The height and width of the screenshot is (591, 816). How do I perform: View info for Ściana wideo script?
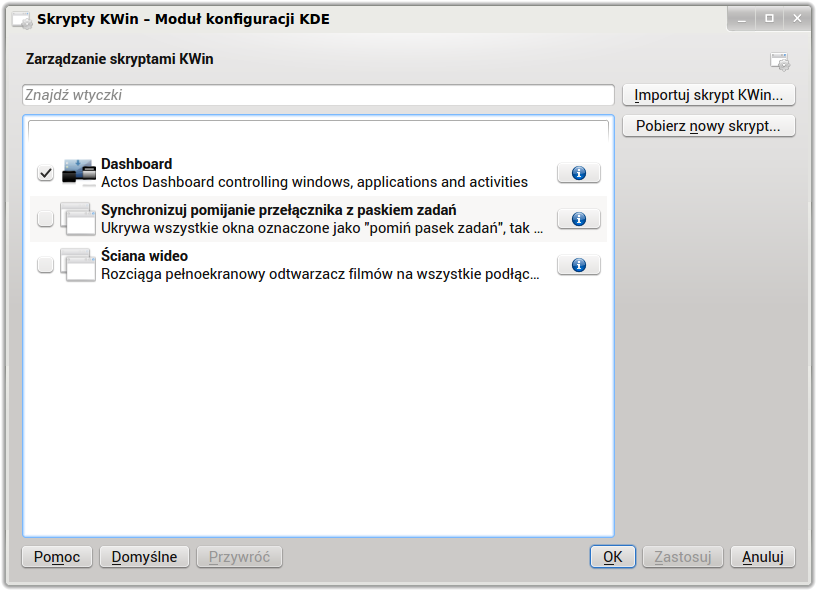579,265
